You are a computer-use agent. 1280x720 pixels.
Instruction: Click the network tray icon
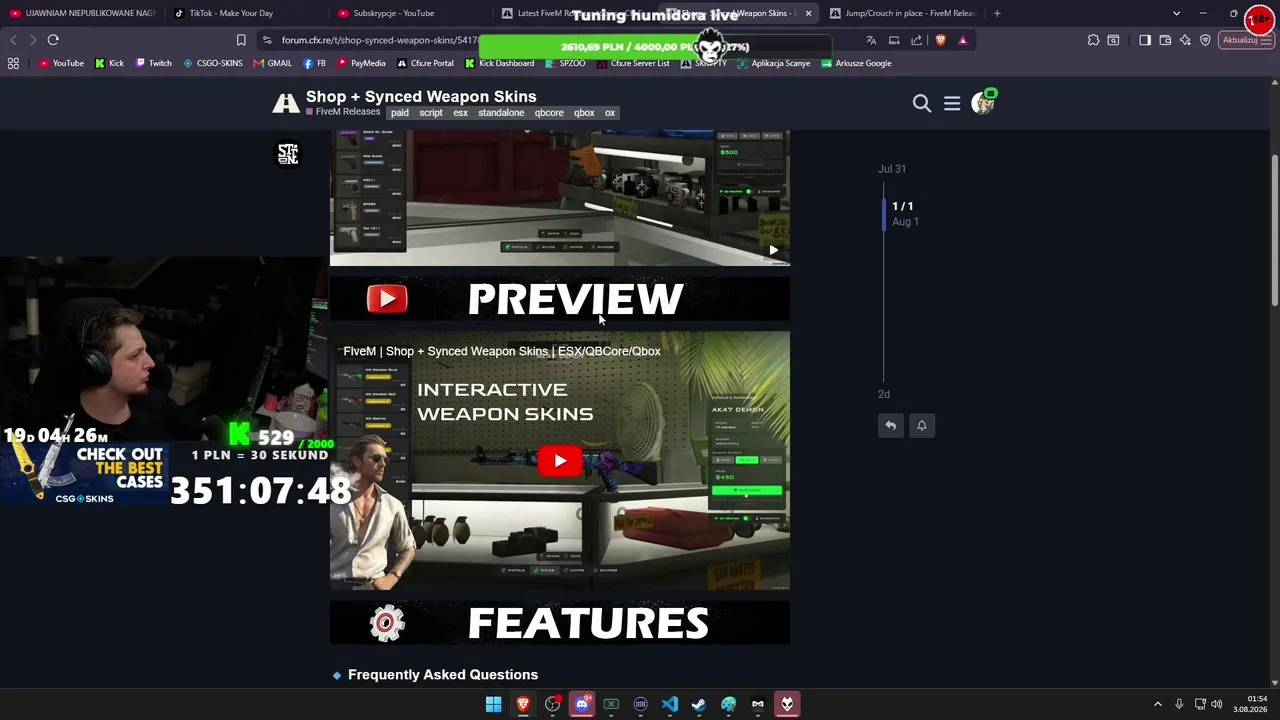(1200, 704)
